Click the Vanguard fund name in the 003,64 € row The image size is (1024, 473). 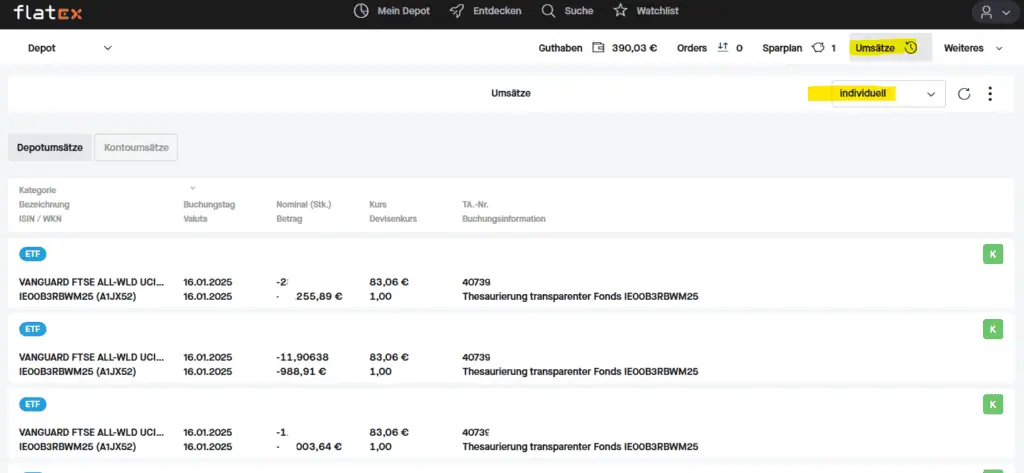(x=91, y=432)
